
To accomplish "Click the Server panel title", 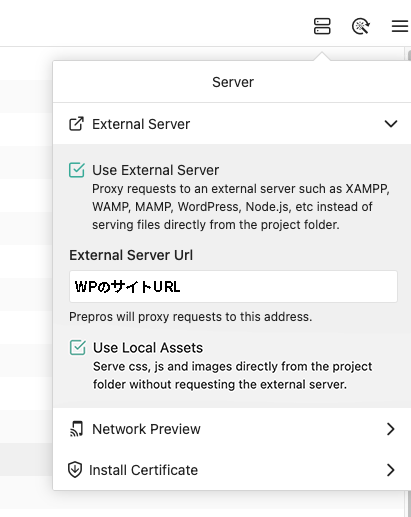I will click(233, 82).
